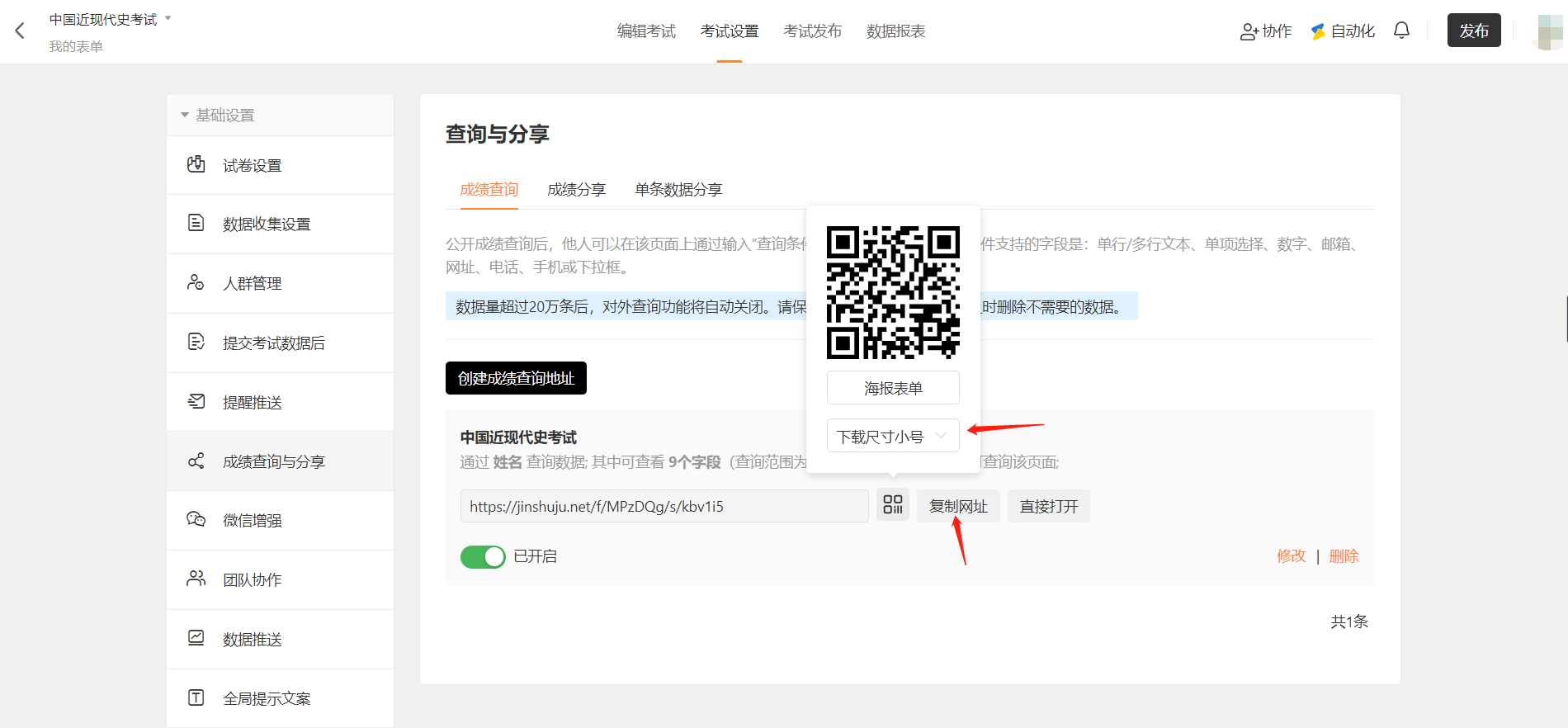Open 试卷设置 menu label
1568x728 pixels.
pyautogui.click(x=253, y=166)
